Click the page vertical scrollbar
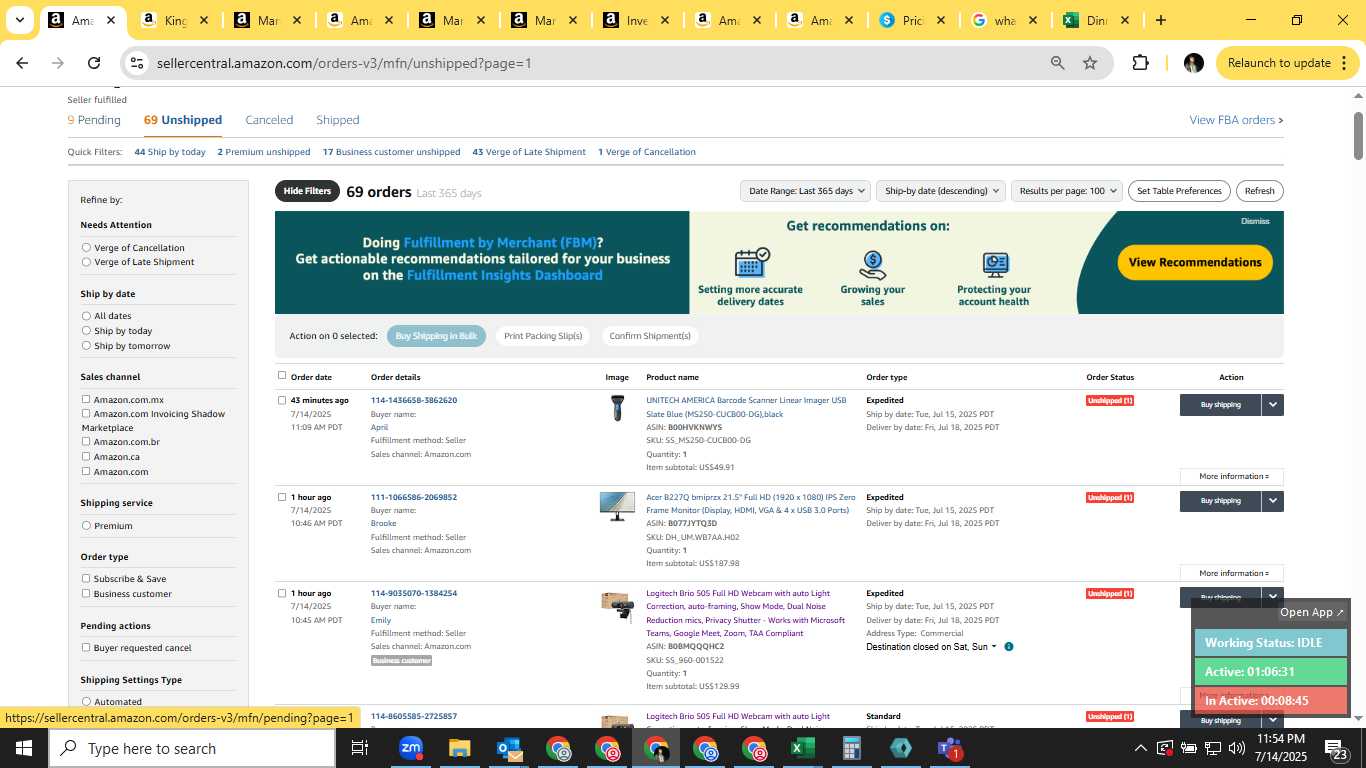Image resolution: width=1366 pixels, height=768 pixels. (x=1359, y=135)
